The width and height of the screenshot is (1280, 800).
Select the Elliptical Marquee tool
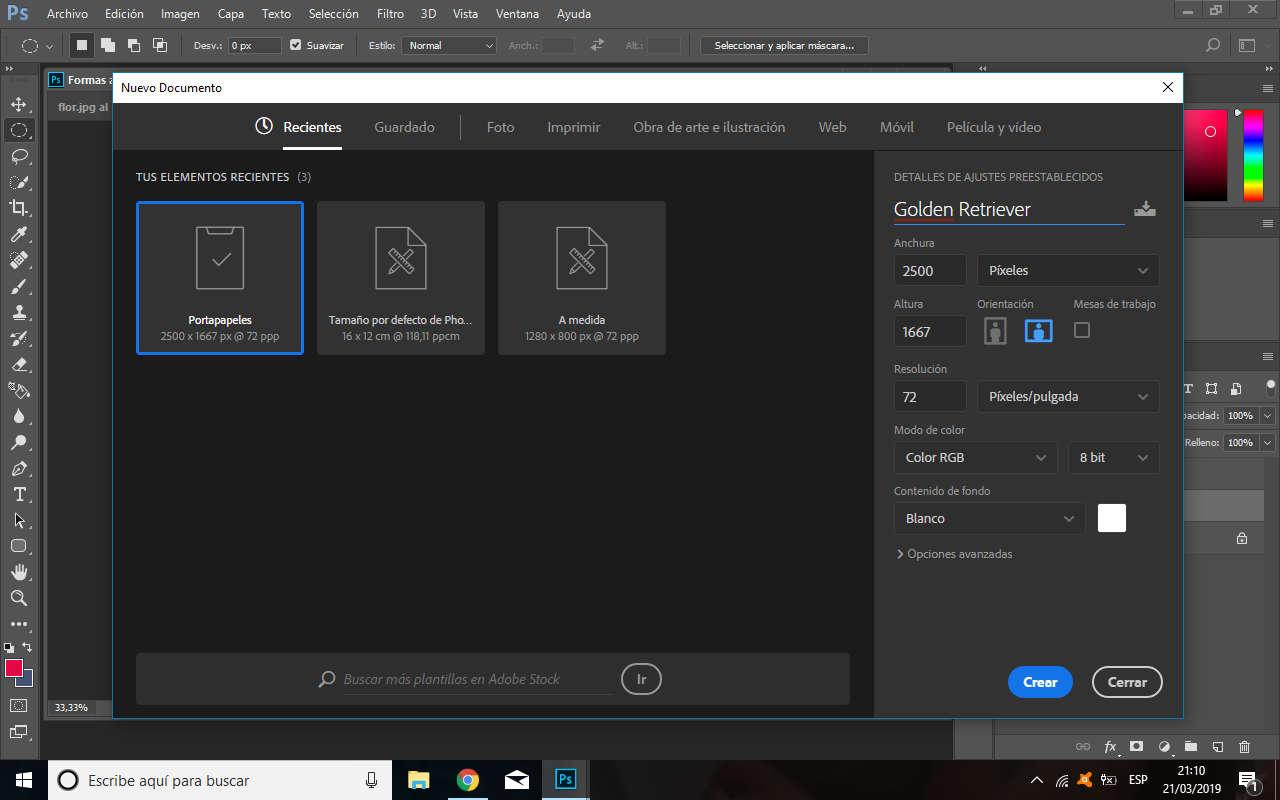18,130
